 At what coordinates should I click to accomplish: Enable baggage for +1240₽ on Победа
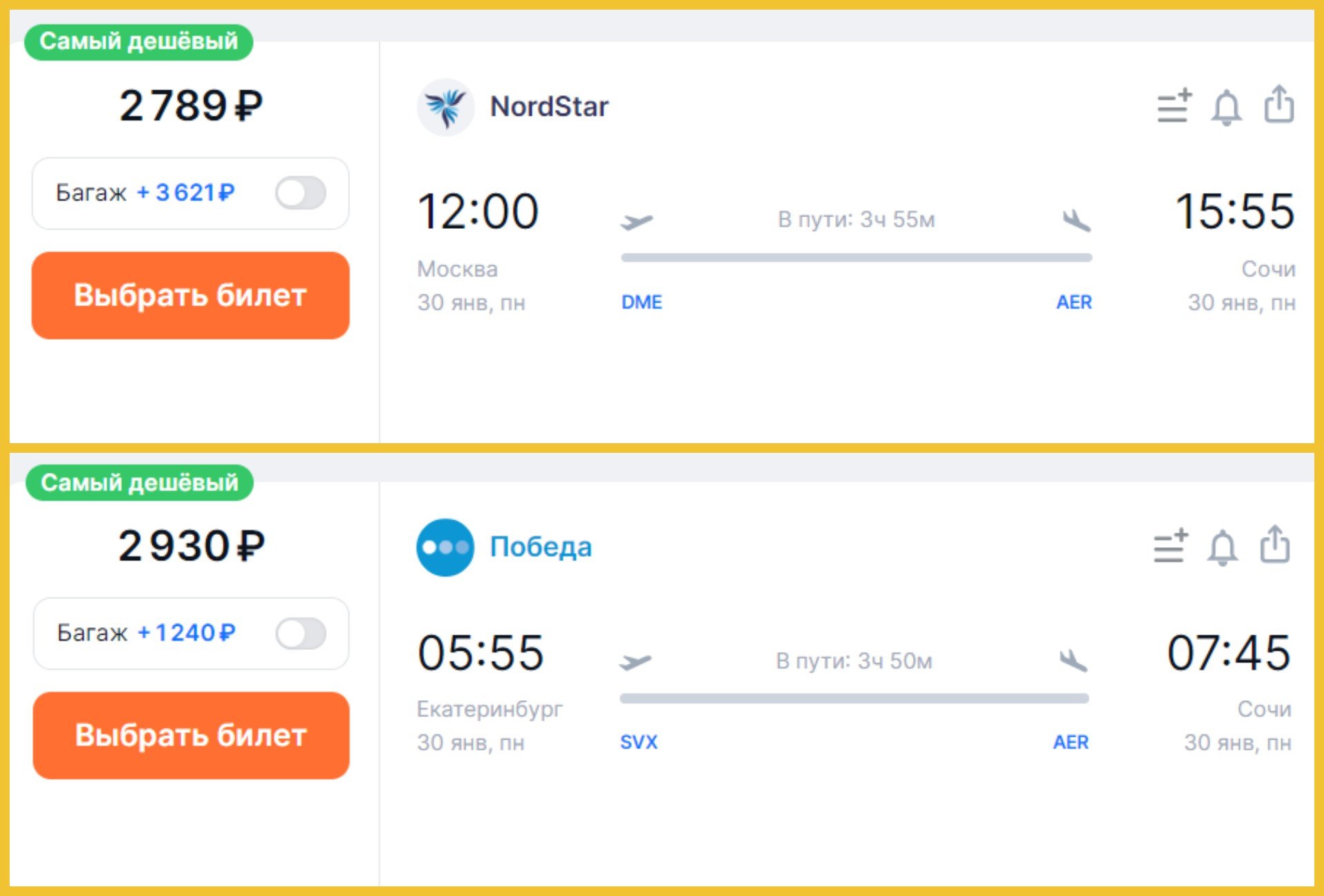pos(301,633)
